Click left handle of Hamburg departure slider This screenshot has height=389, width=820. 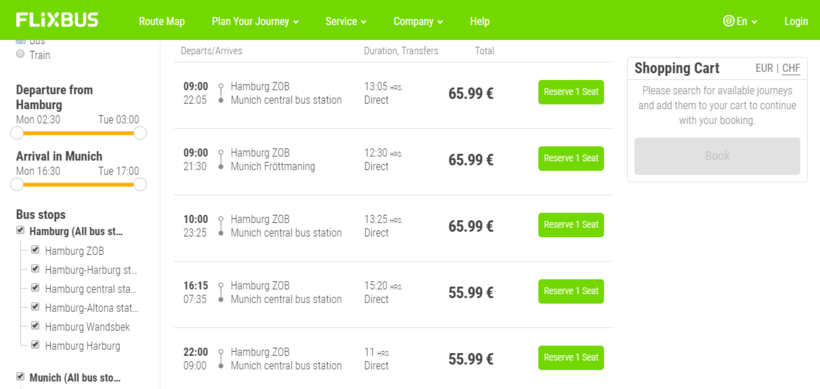pos(17,133)
